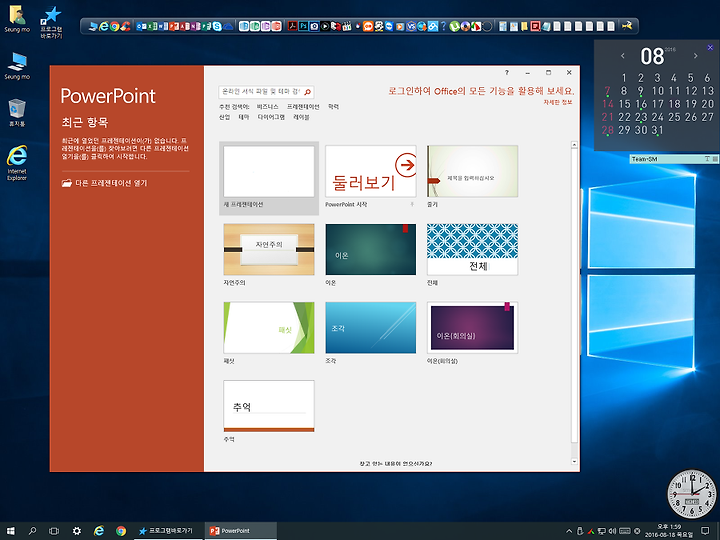Click the 자세한 정보 link
The image size is (720, 540).
pyautogui.click(x=558, y=102)
